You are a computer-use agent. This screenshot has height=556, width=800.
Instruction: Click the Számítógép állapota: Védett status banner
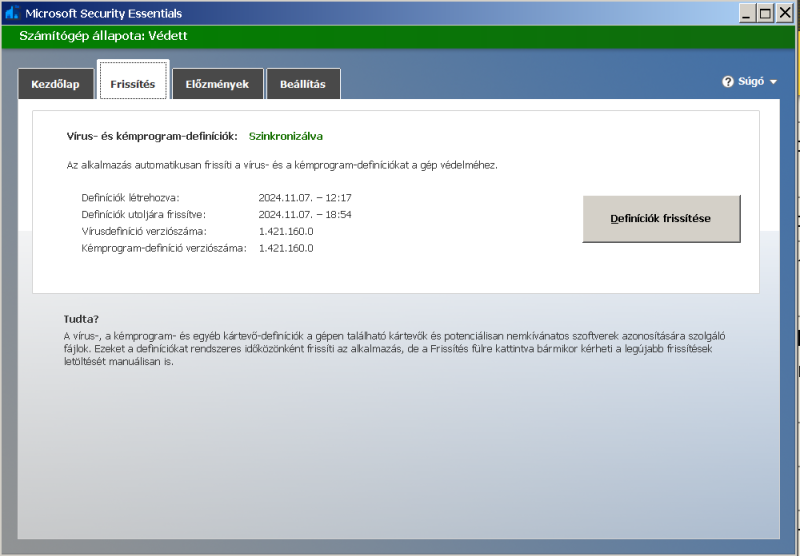point(398,36)
